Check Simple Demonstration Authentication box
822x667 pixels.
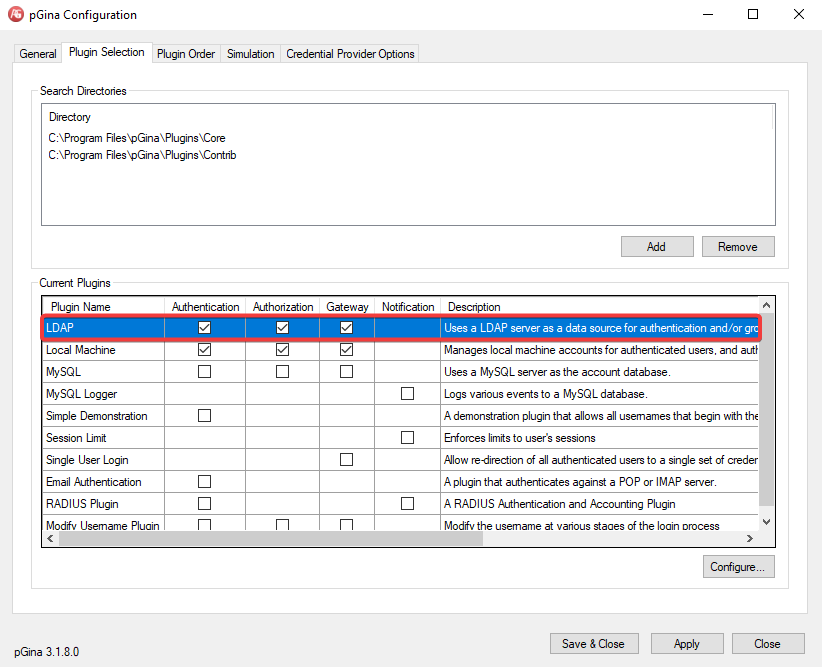coord(205,416)
